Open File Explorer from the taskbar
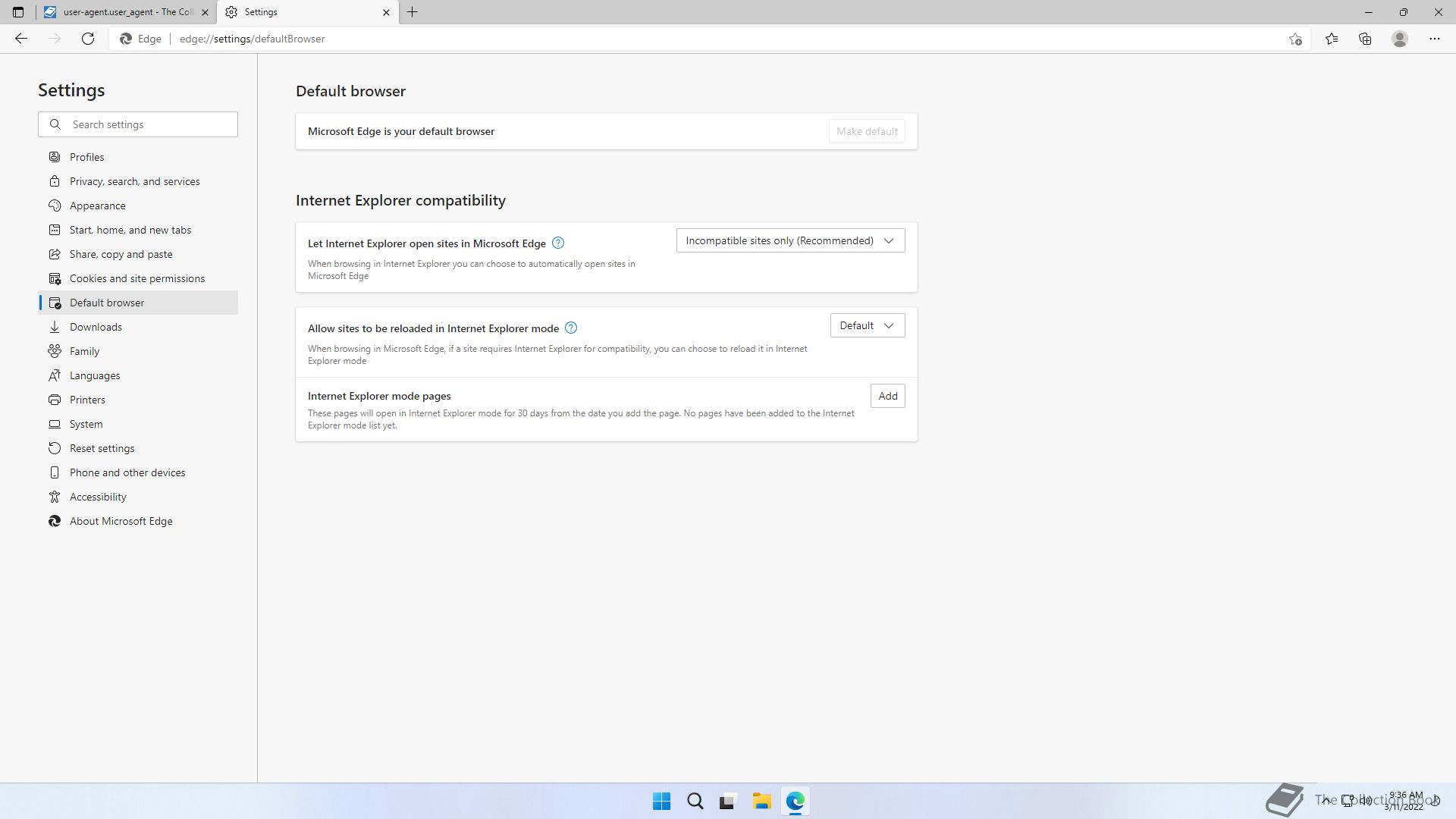1456x819 pixels. tap(761, 801)
